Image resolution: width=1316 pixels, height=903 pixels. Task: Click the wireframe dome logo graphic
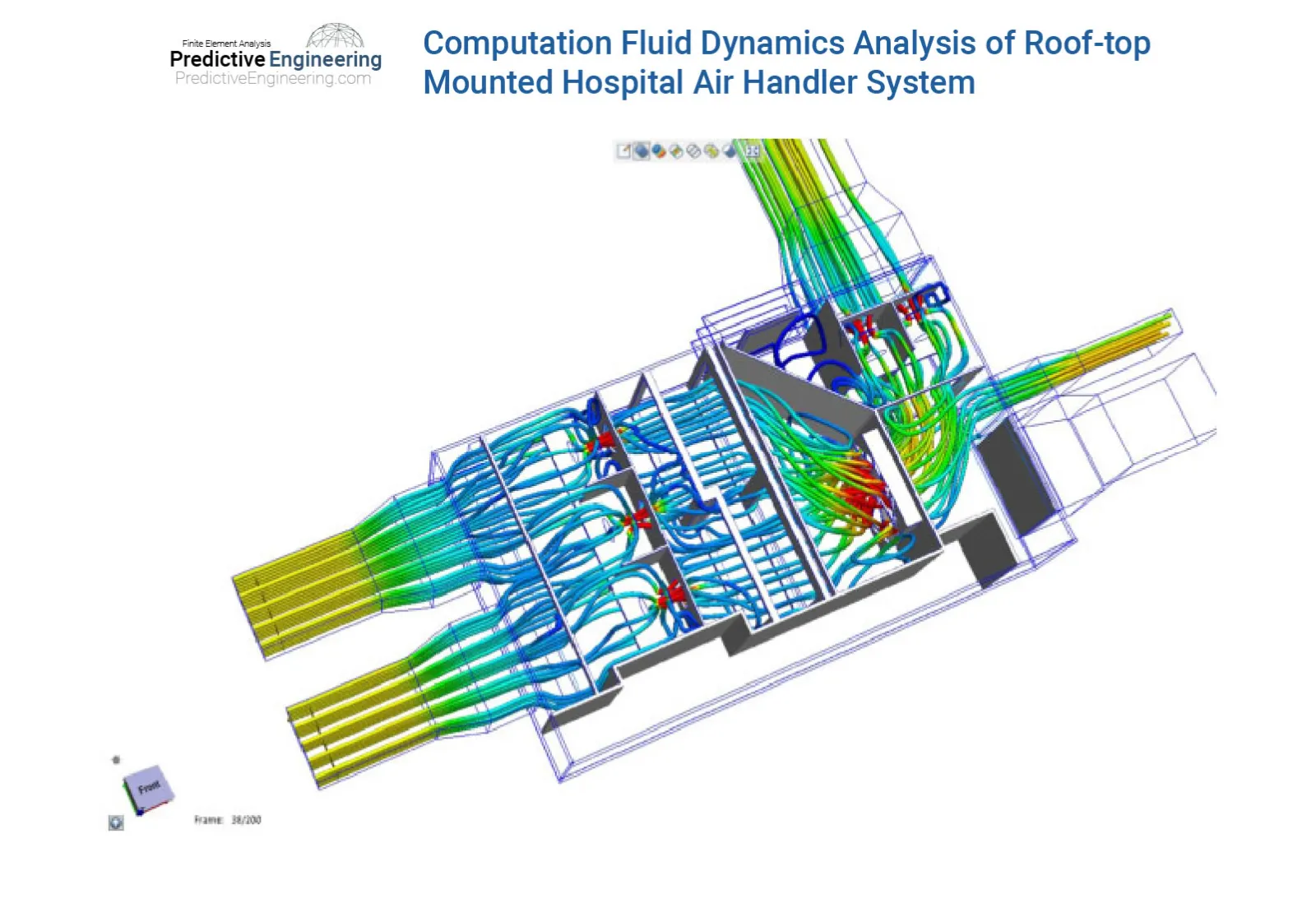tap(335, 35)
